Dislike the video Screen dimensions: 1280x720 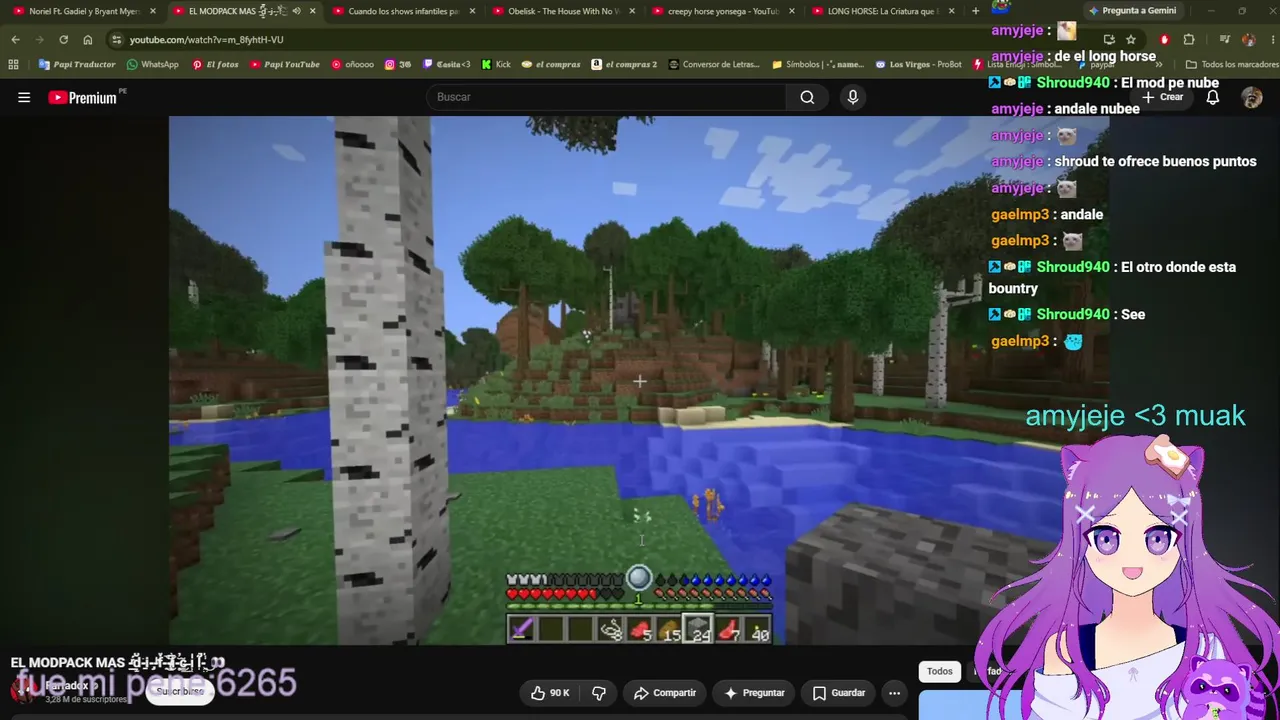tap(599, 693)
